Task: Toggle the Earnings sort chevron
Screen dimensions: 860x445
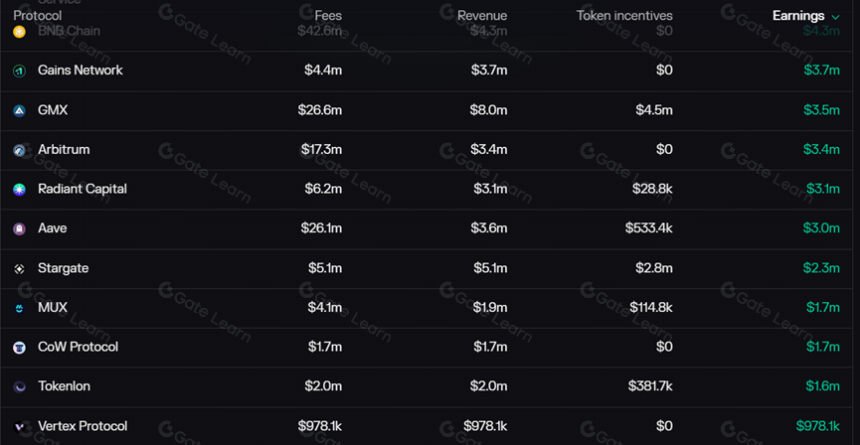Action: pos(835,17)
